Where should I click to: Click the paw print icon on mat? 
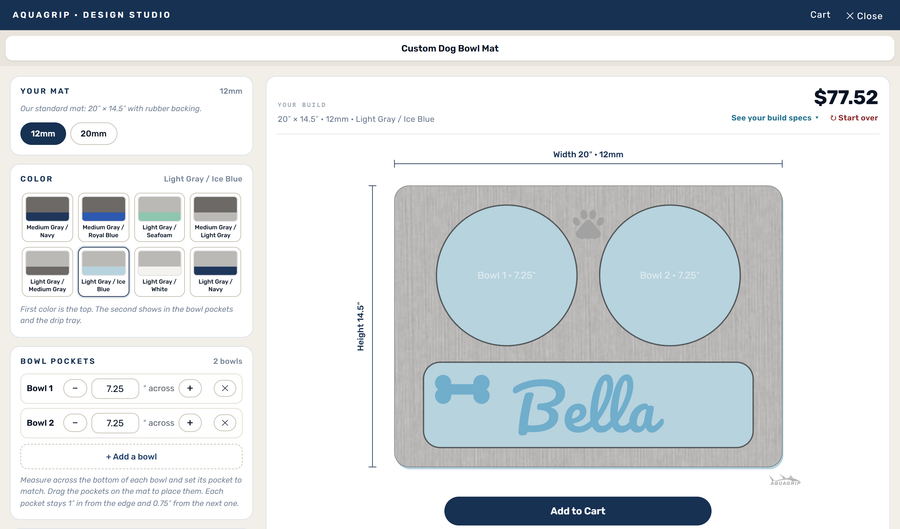pos(588,224)
